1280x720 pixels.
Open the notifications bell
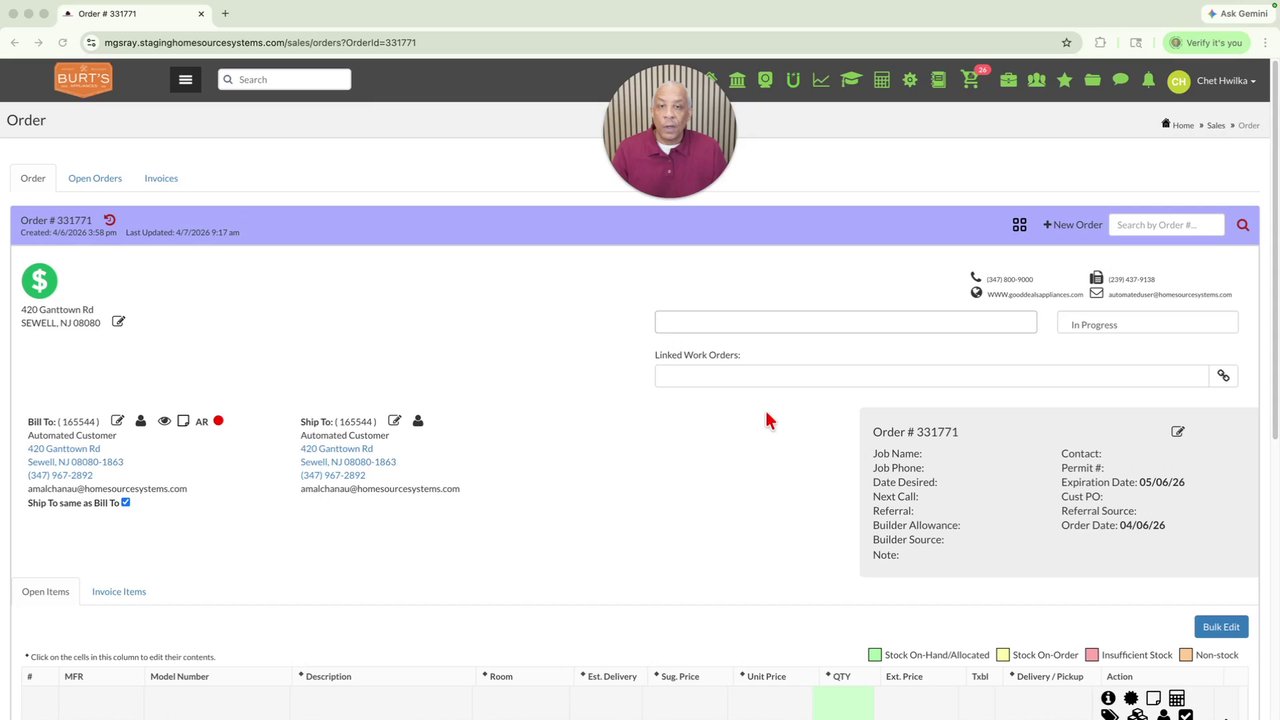[1148, 80]
